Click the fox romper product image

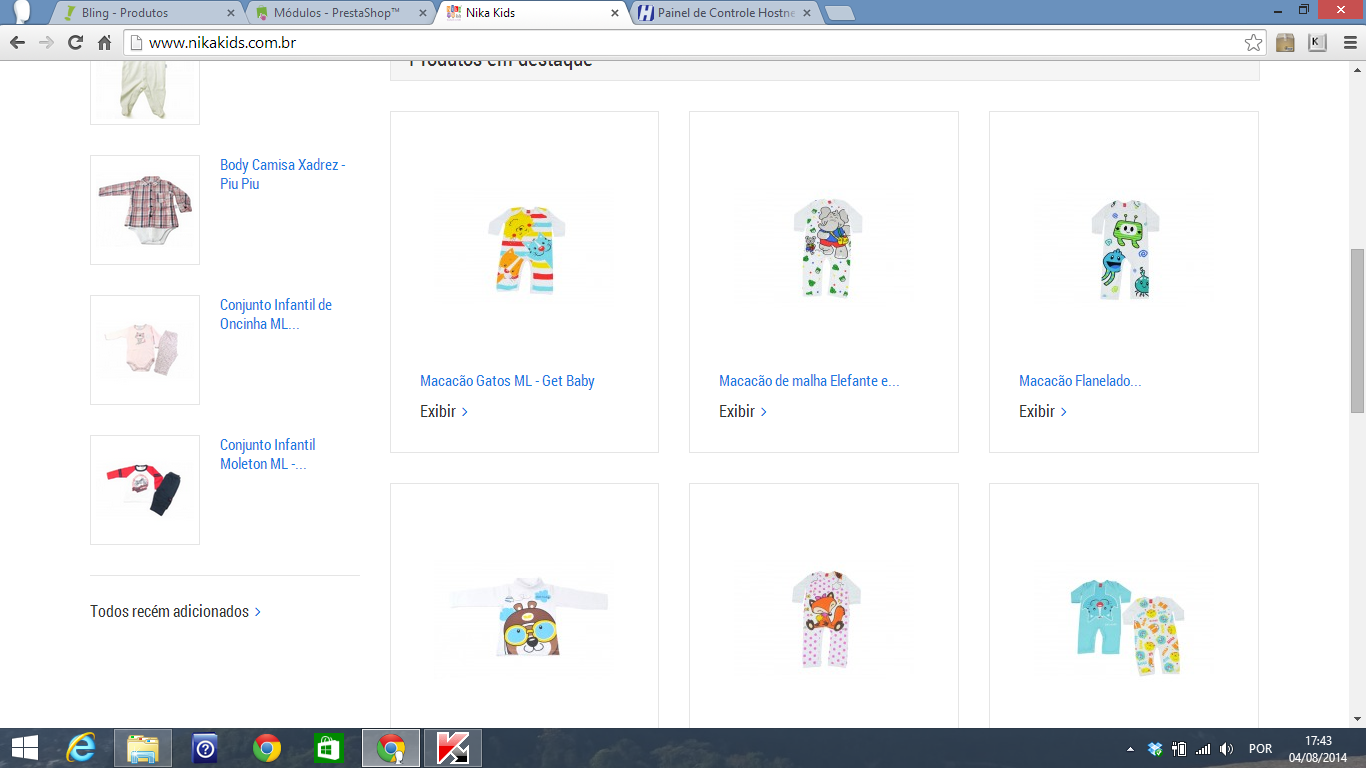pos(824,619)
